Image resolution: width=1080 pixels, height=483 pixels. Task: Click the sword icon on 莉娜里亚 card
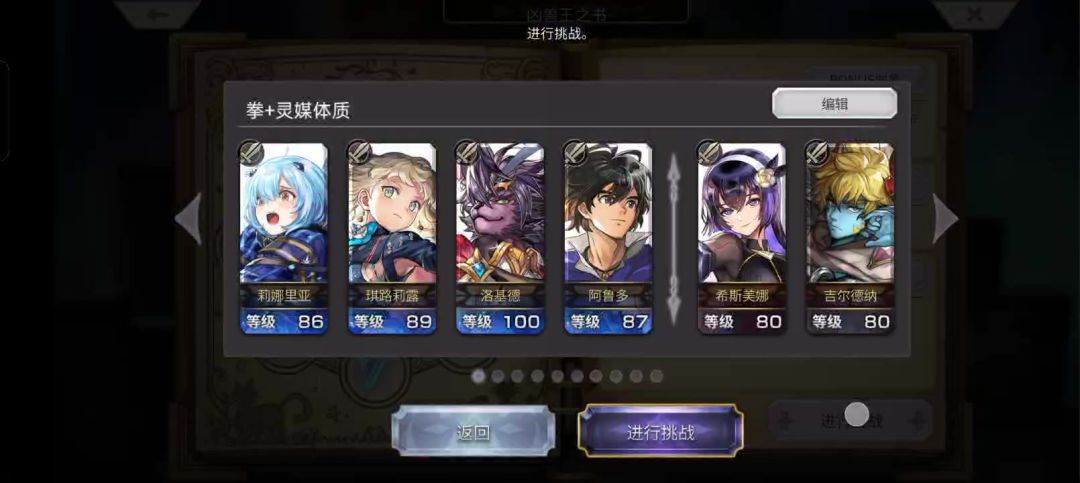[251, 152]
